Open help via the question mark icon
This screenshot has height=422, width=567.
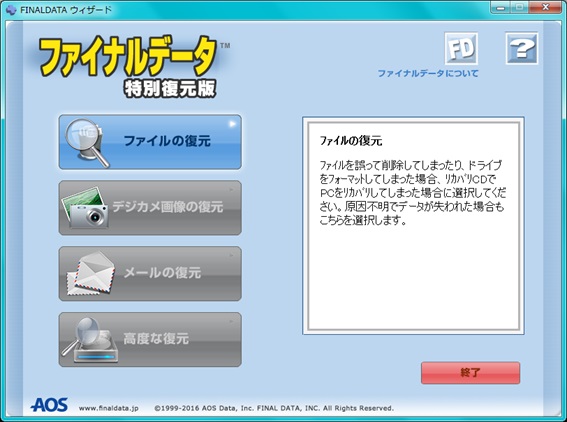pyautogui.click(x=522, y=48)
